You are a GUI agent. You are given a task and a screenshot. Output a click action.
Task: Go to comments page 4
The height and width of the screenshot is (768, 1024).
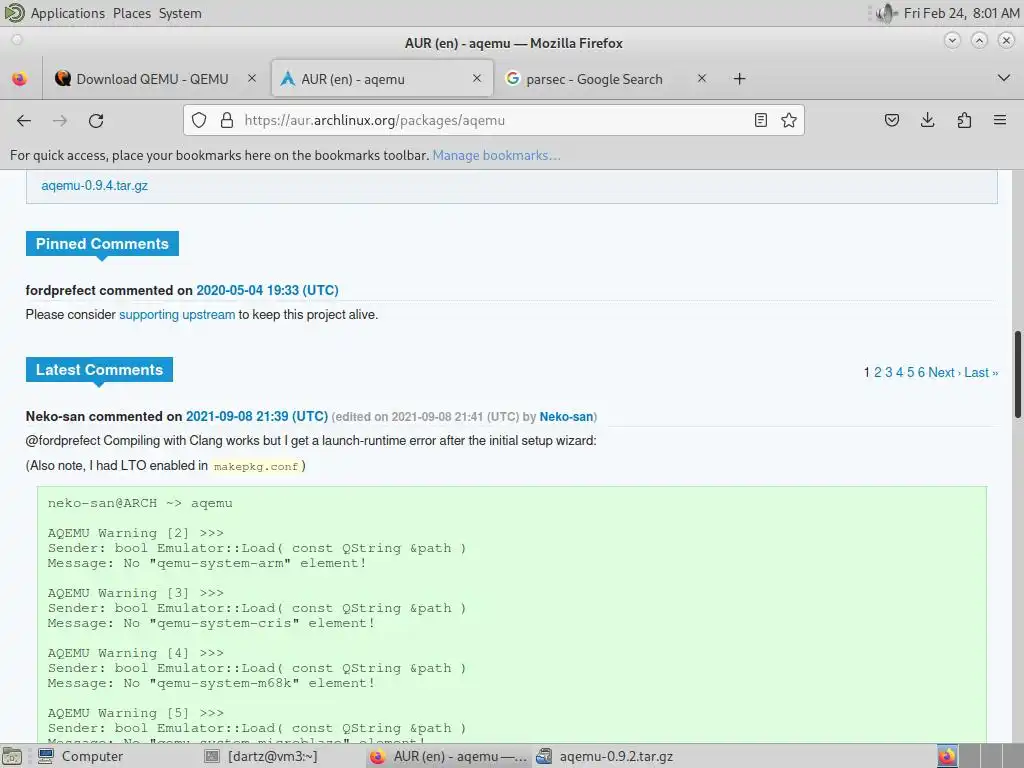pyautogui.click(x=900, y=372)
